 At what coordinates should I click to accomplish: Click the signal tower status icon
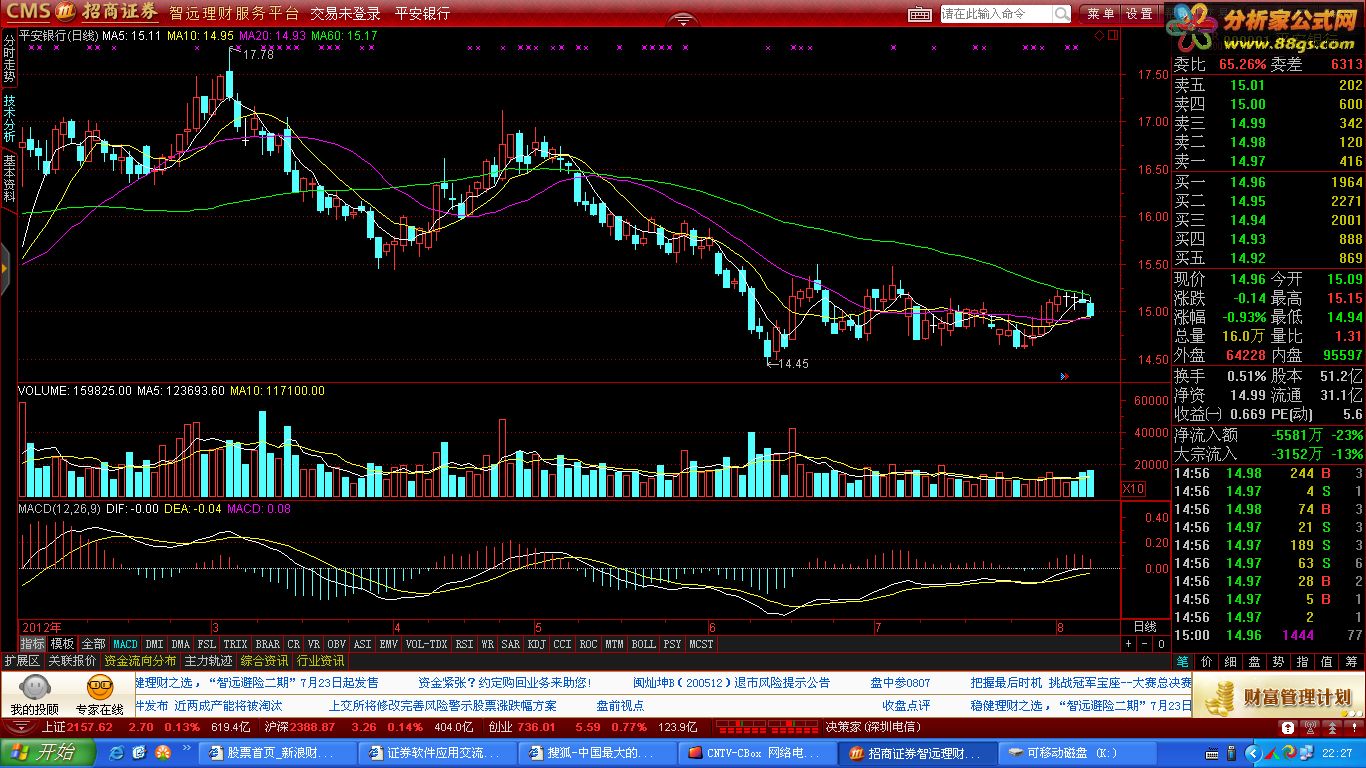[1310, 727]
